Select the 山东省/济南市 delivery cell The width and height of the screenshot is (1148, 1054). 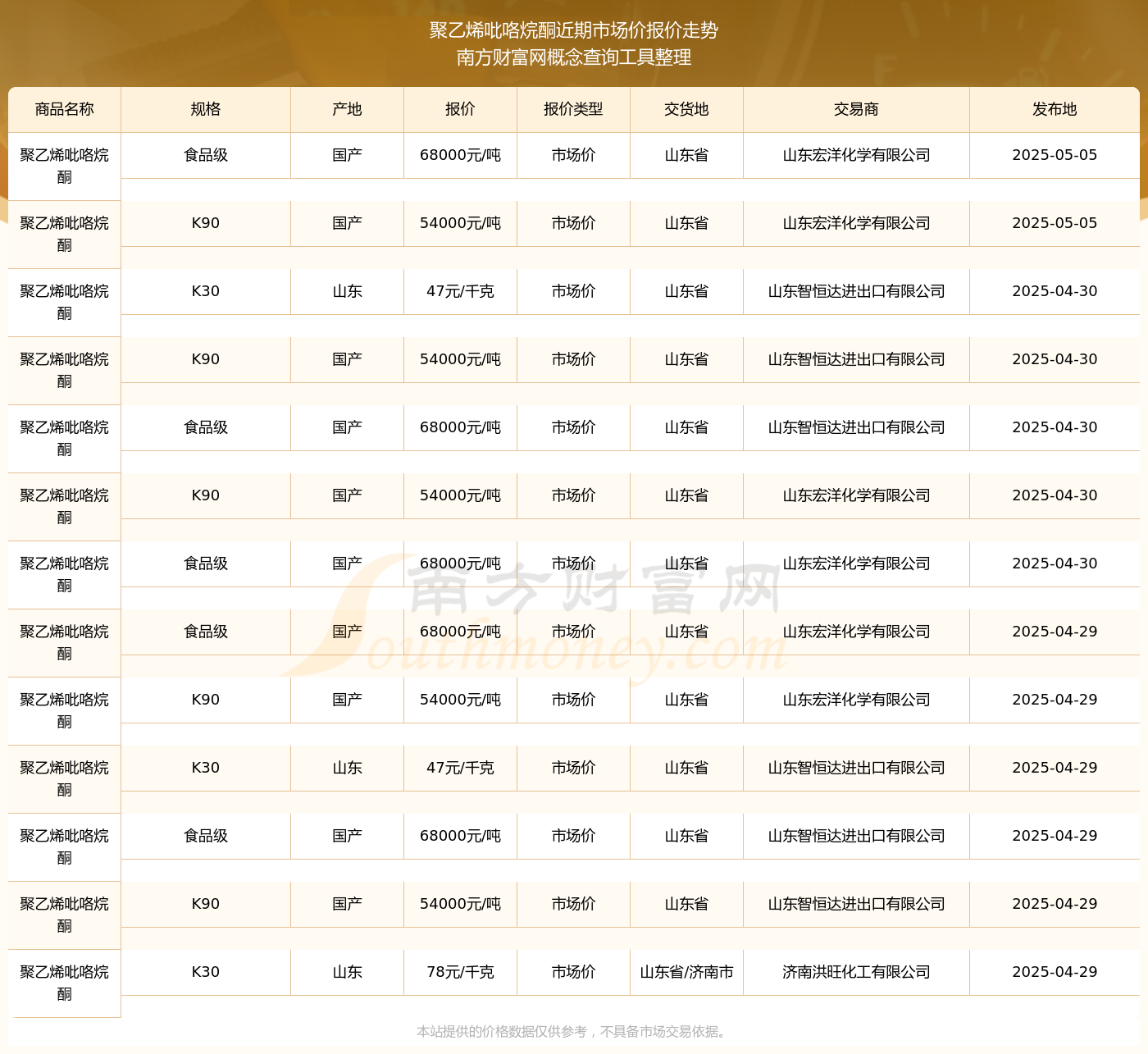point(686,972)
